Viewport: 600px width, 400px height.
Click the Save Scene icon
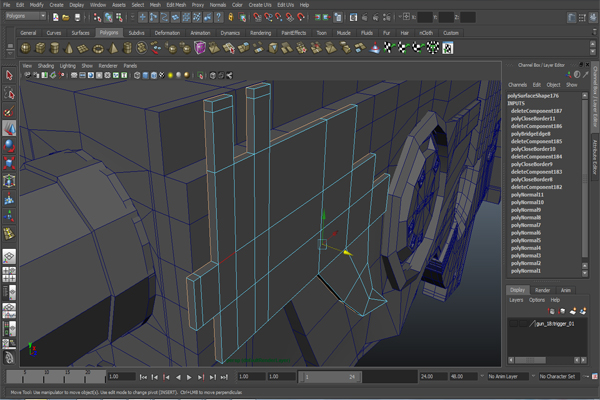coord(77,17)
